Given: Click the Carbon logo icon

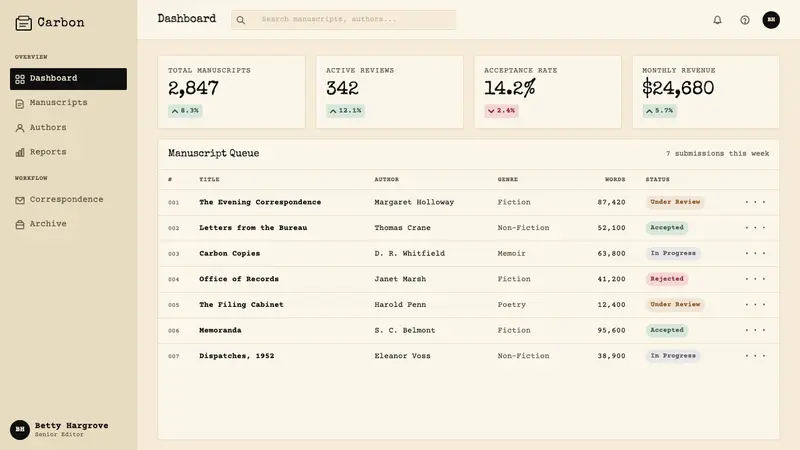Looking at the screenshot, I should point(23,23).
